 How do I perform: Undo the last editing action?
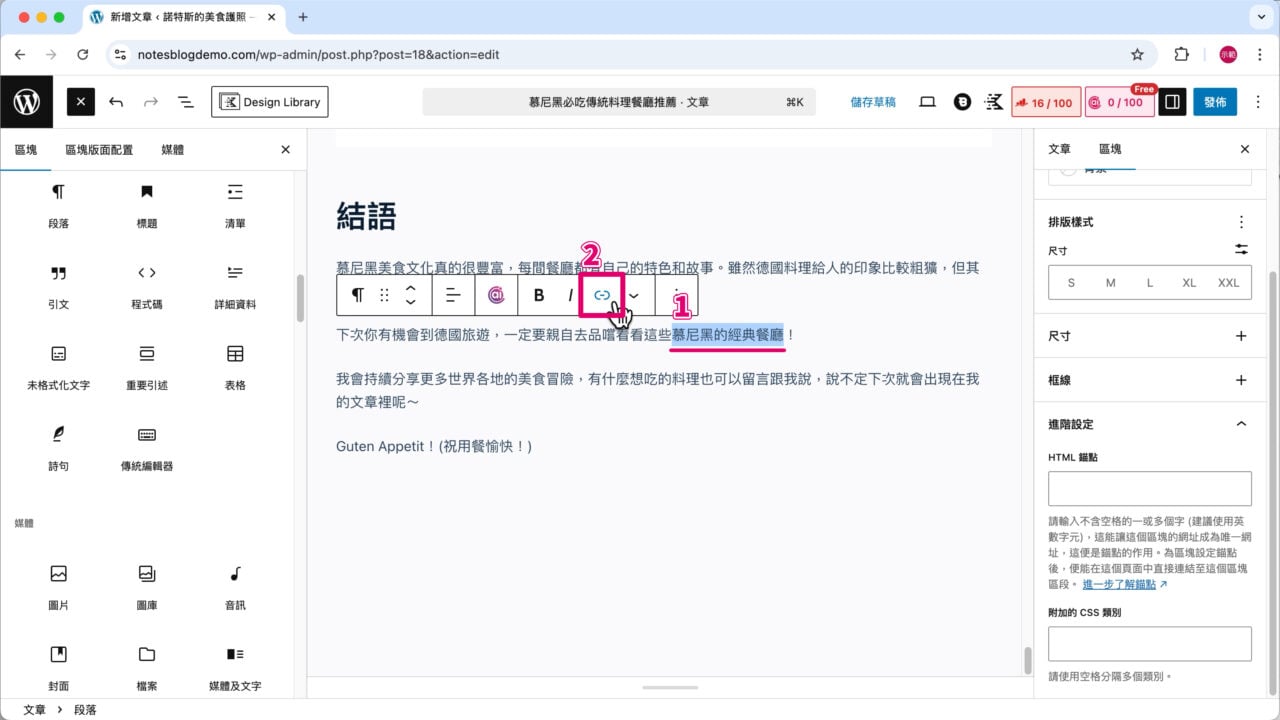114,101
